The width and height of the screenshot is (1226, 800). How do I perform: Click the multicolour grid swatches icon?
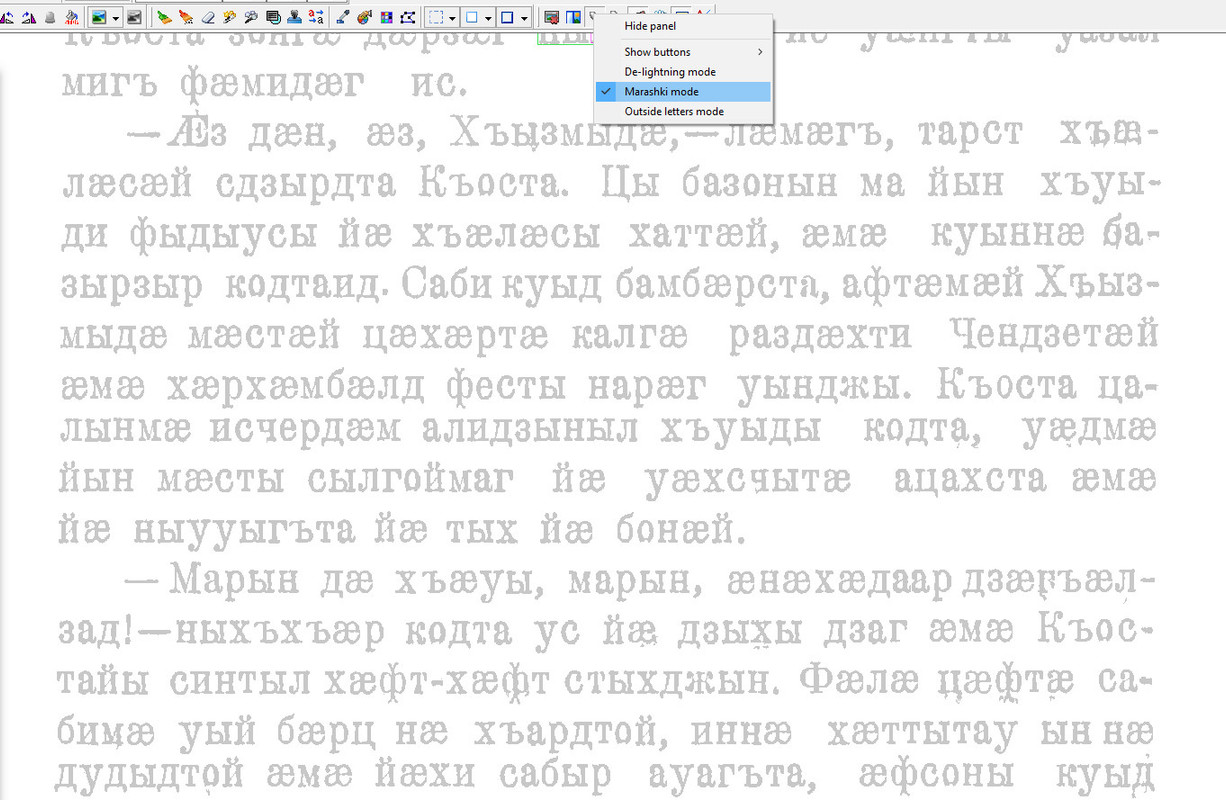(385, 18)
